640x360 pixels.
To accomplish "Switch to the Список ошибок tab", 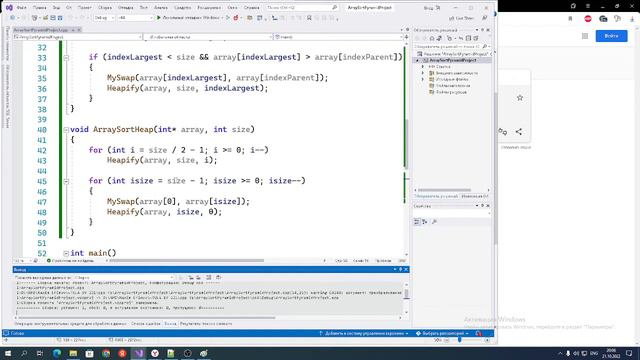I will pos(146,324).
